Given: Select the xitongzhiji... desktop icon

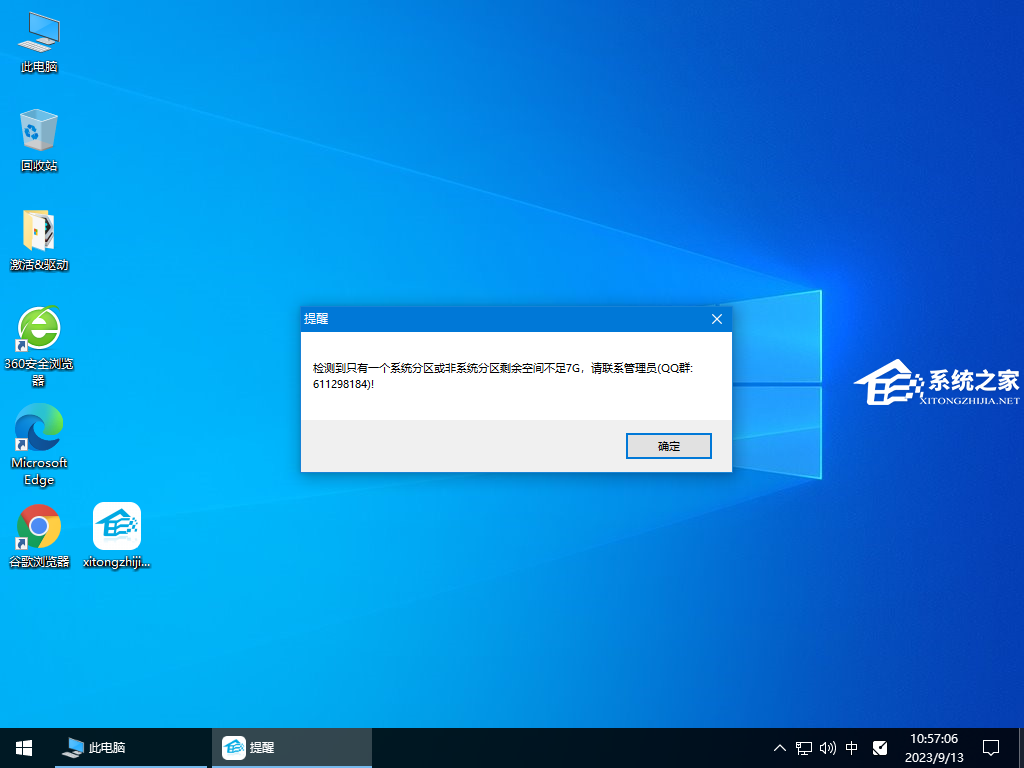Looking at the screenshot, I should coord(117,536).
